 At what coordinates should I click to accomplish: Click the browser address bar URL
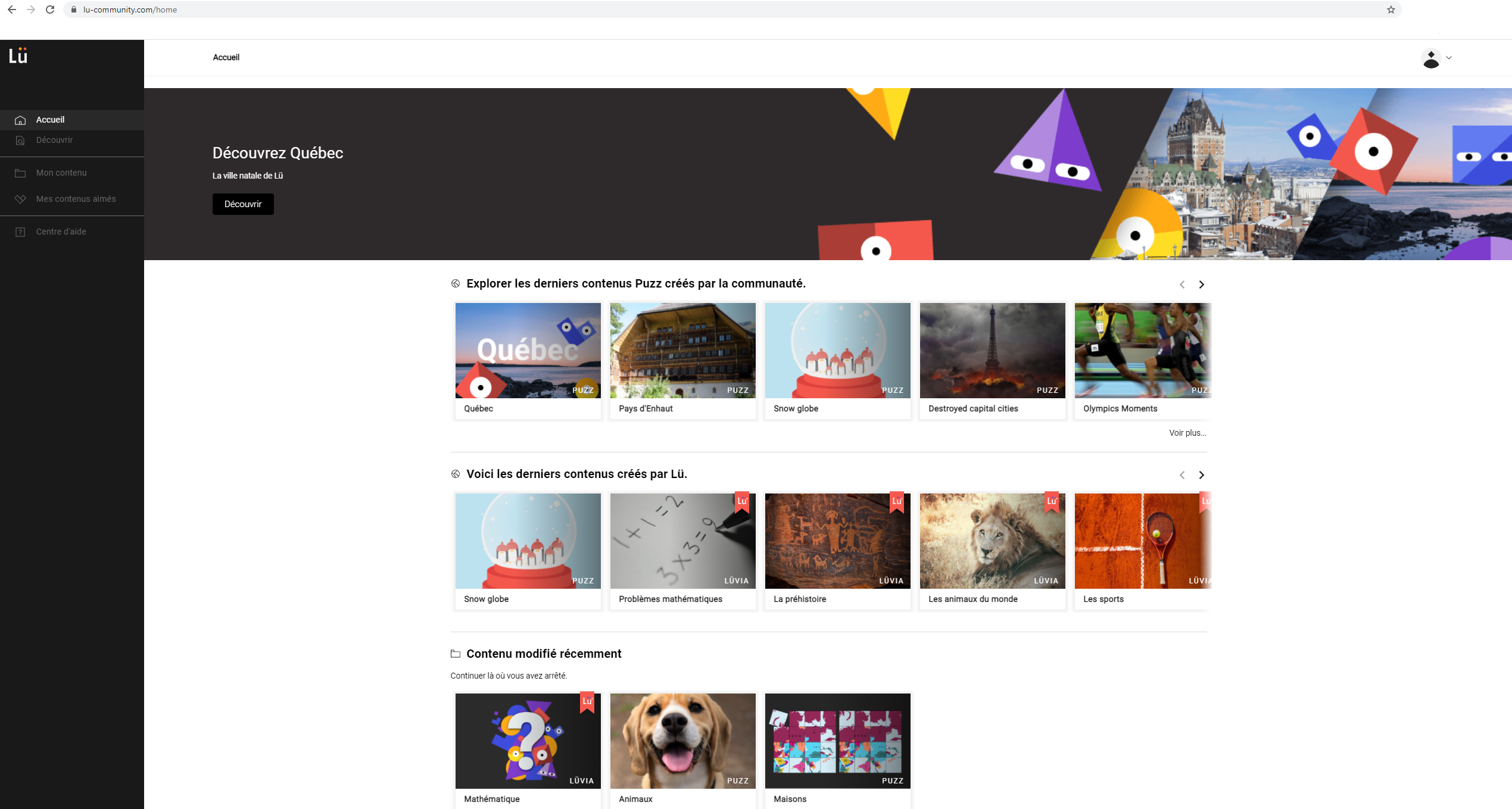(x=130, y=10)
